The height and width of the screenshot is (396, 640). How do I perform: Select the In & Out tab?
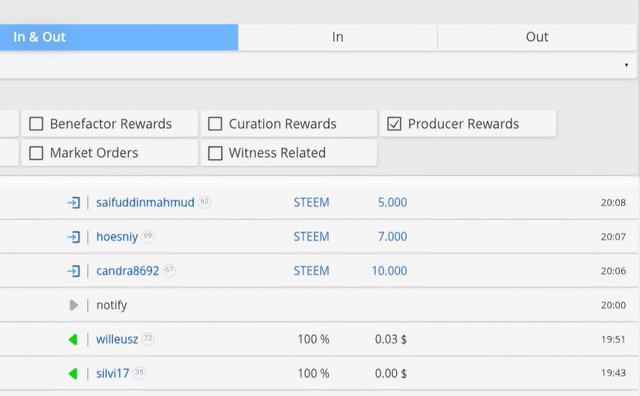[x=119, y=37]
